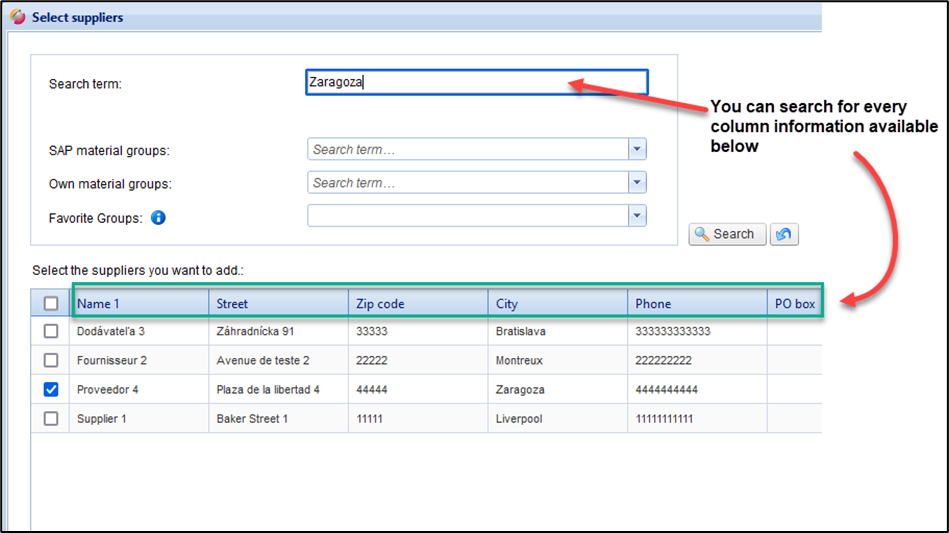949x533 pixels.
Task: Click the Select suppliers window logo icon
Action: click(19, 17)
